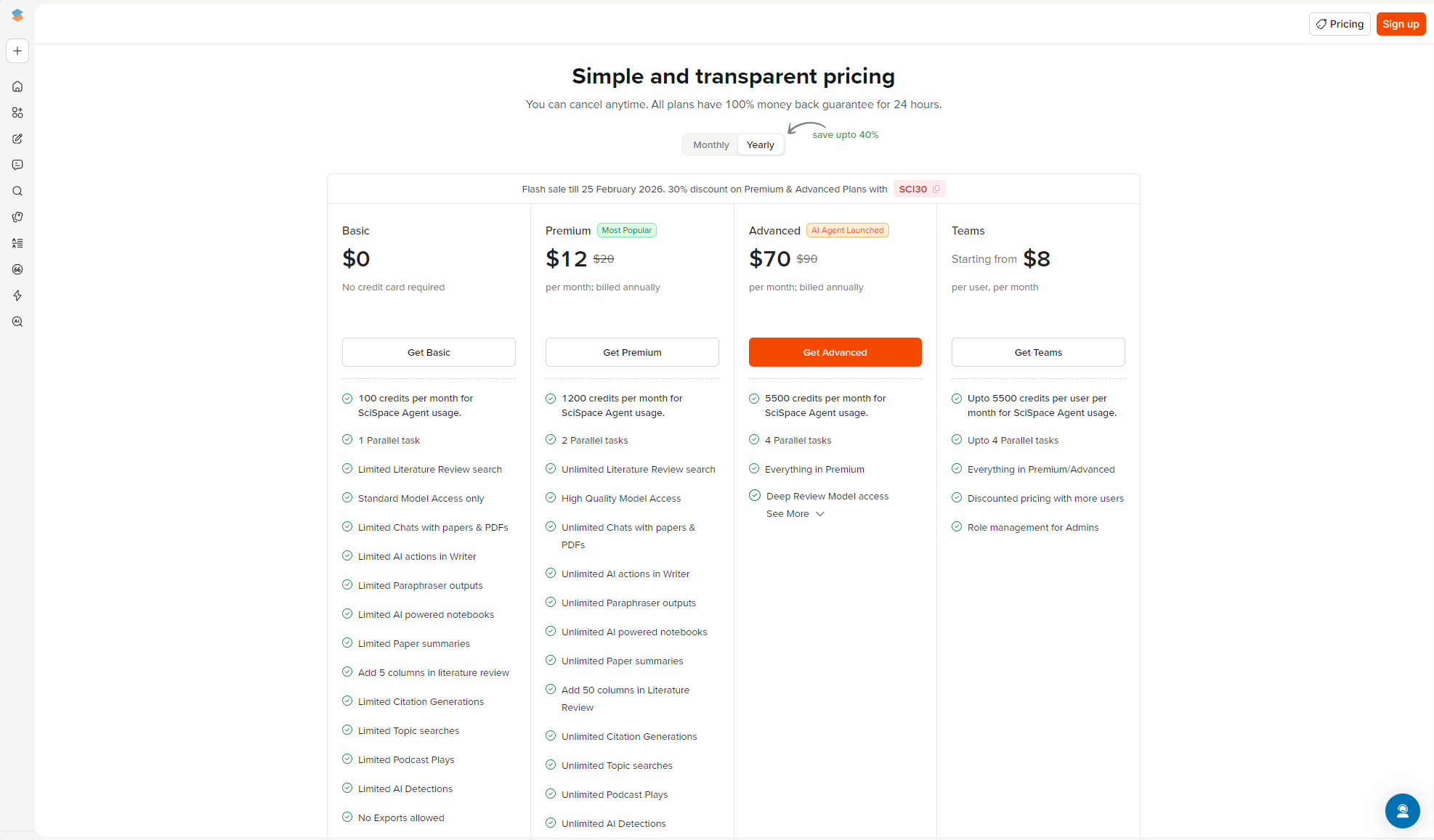1434x840 pixels.
Task: Switch billing to Monthly
Action: [710, 144]
